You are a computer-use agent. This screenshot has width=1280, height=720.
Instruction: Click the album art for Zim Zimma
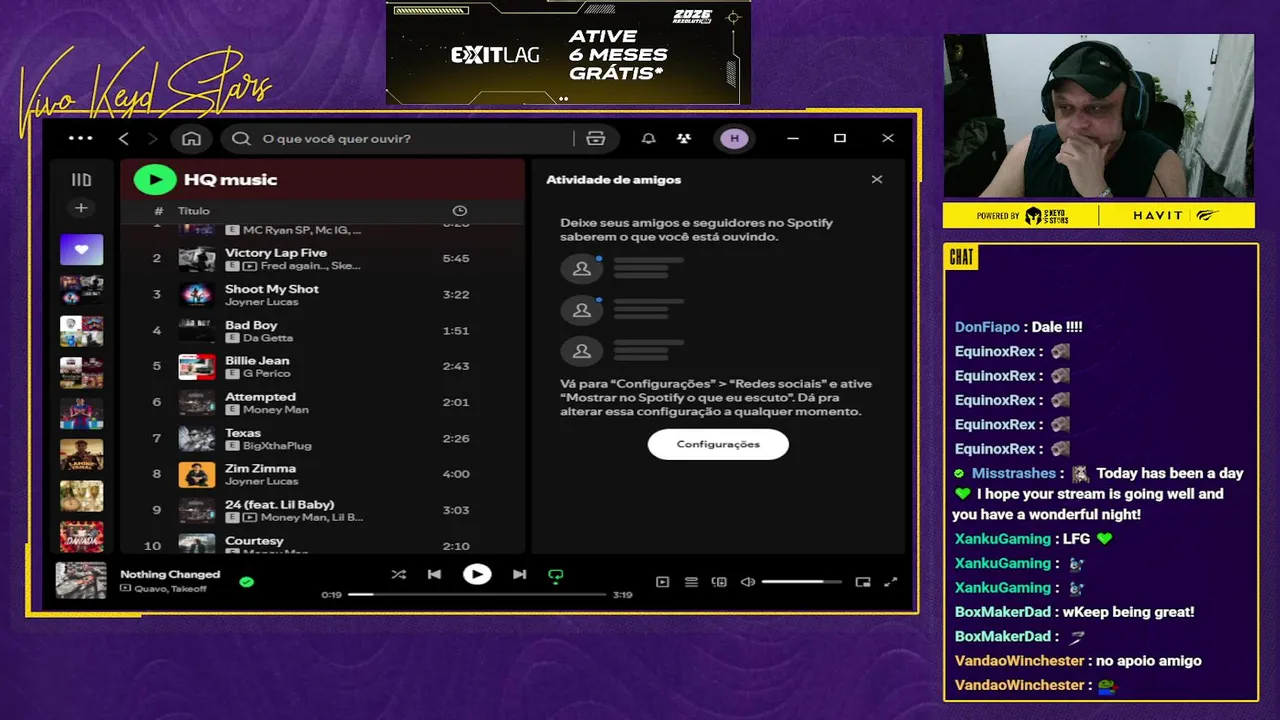point(197,474)
